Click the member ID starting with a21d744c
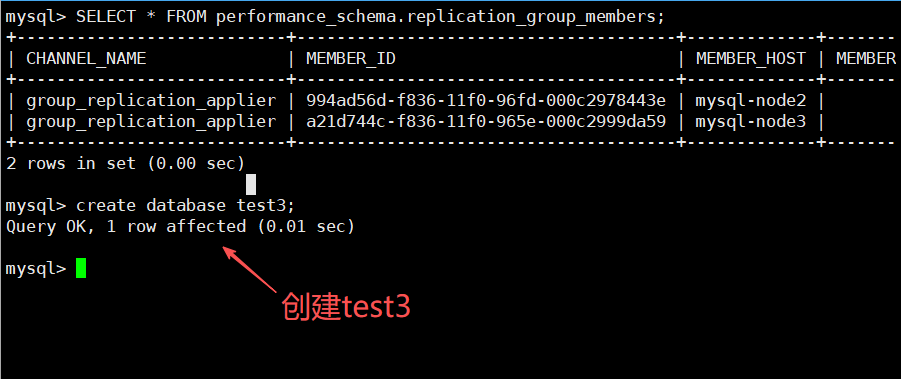 (486, 122)
